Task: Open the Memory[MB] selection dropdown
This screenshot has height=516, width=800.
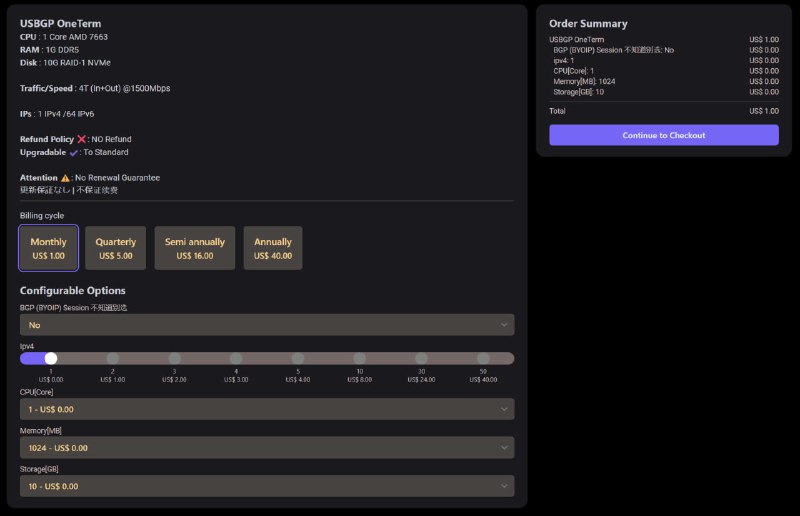Action: 267,448
